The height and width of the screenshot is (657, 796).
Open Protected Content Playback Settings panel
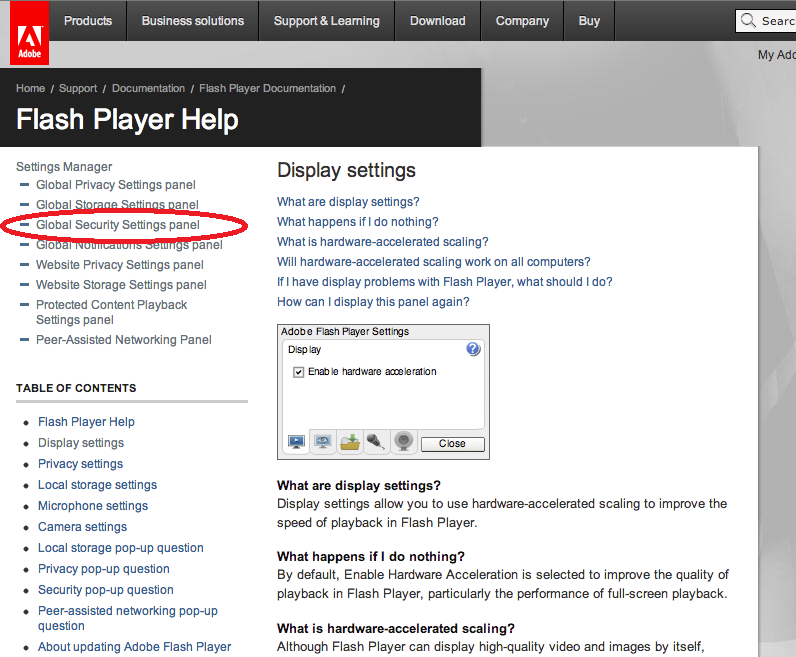pos(112,312)
